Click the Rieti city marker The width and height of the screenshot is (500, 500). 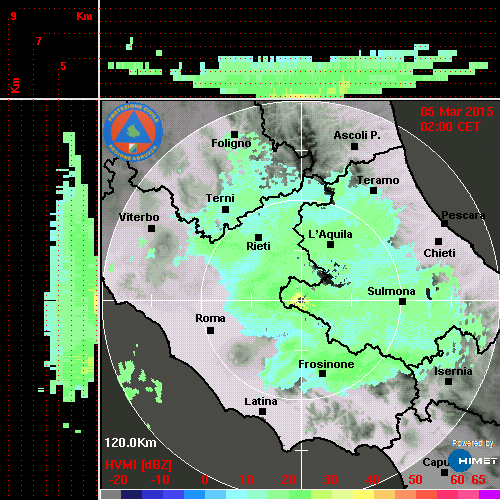[258, 237]
